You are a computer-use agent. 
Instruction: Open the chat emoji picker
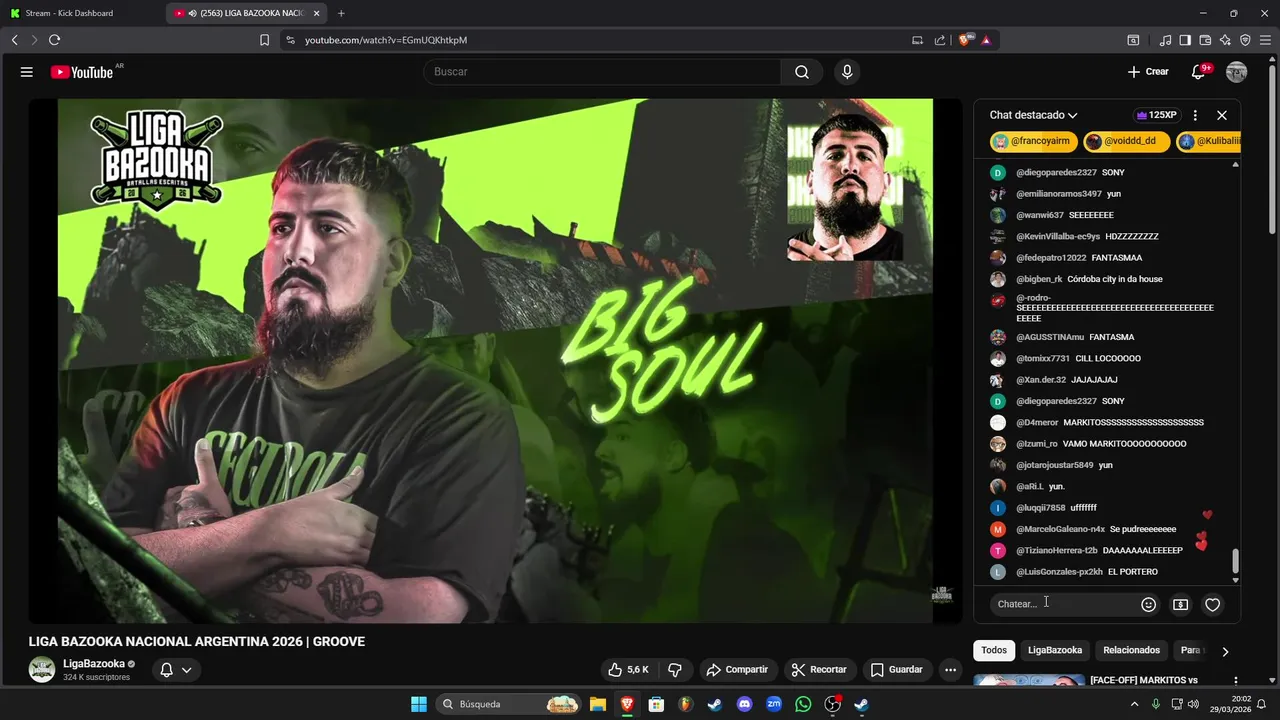[x=1149, y=604]
